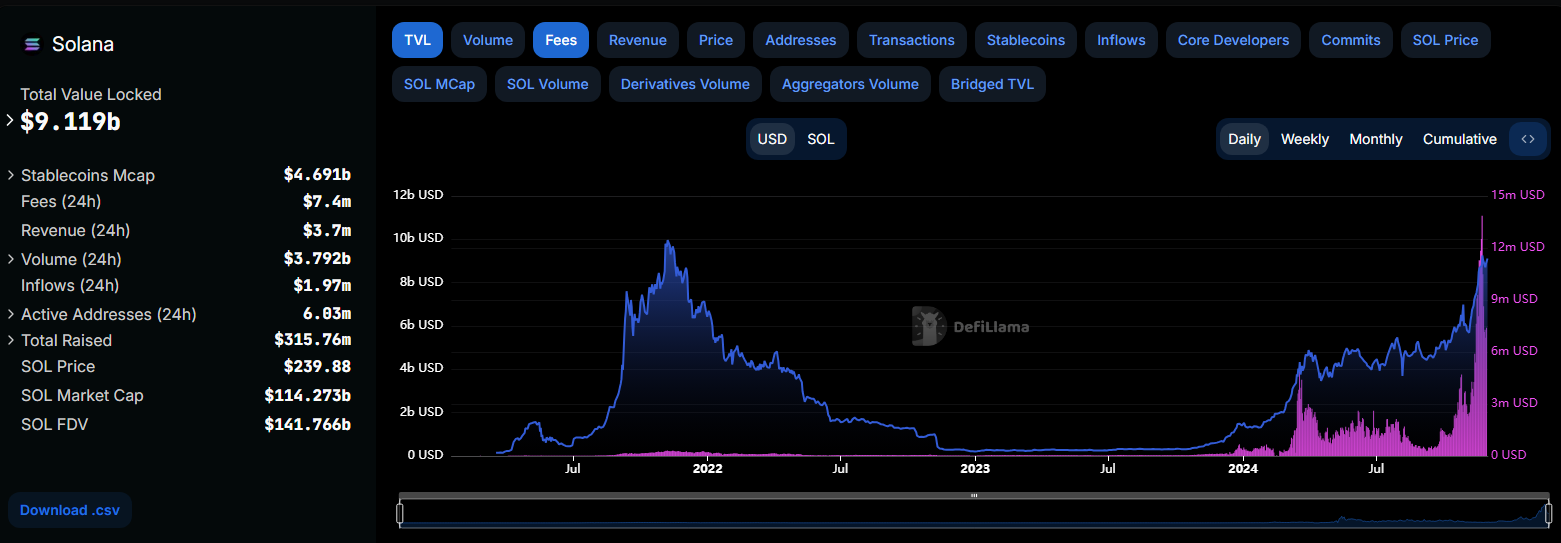Download the .csv data file
Viewport: 1561px width, 543px height.
click(x=70, y=510)
